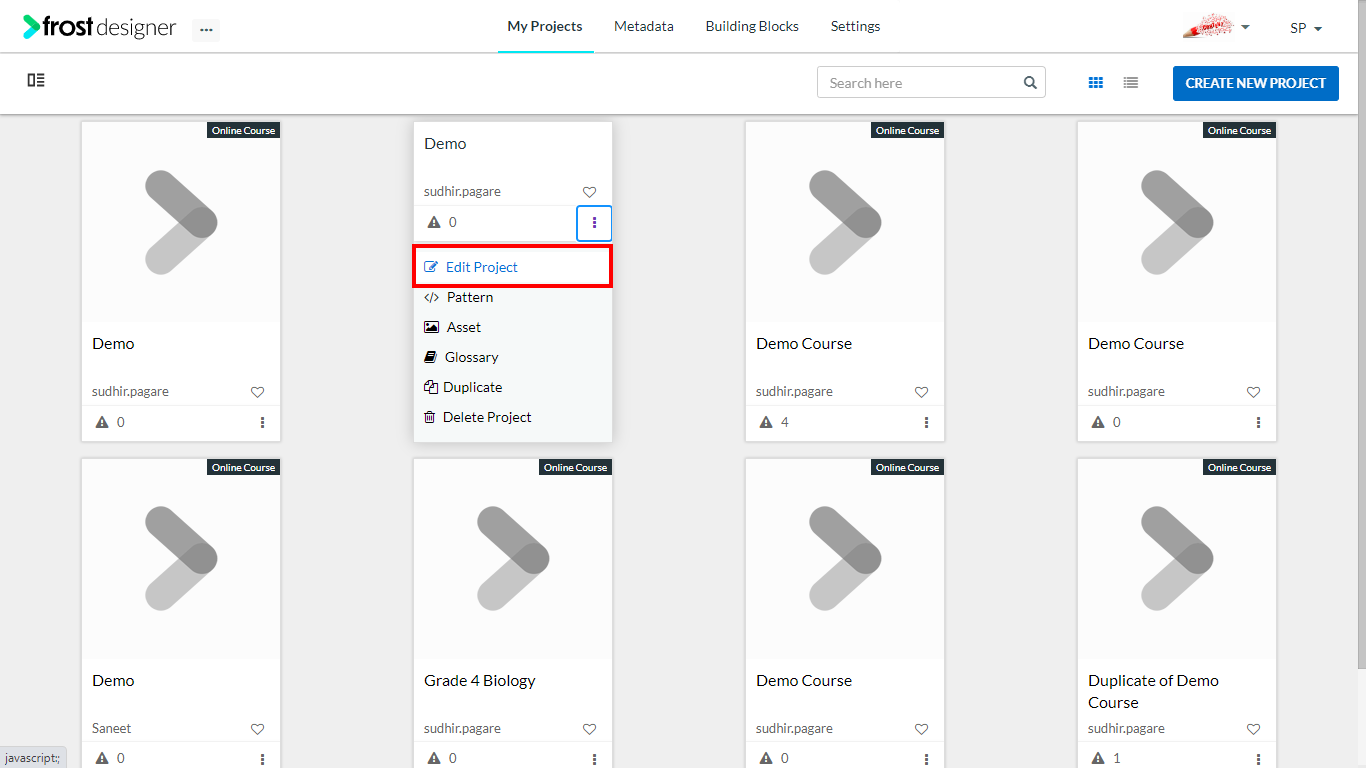The image size is (1366, 768).
Task: Select Pattern in the project menu
Action: click(x=512, y=297)
